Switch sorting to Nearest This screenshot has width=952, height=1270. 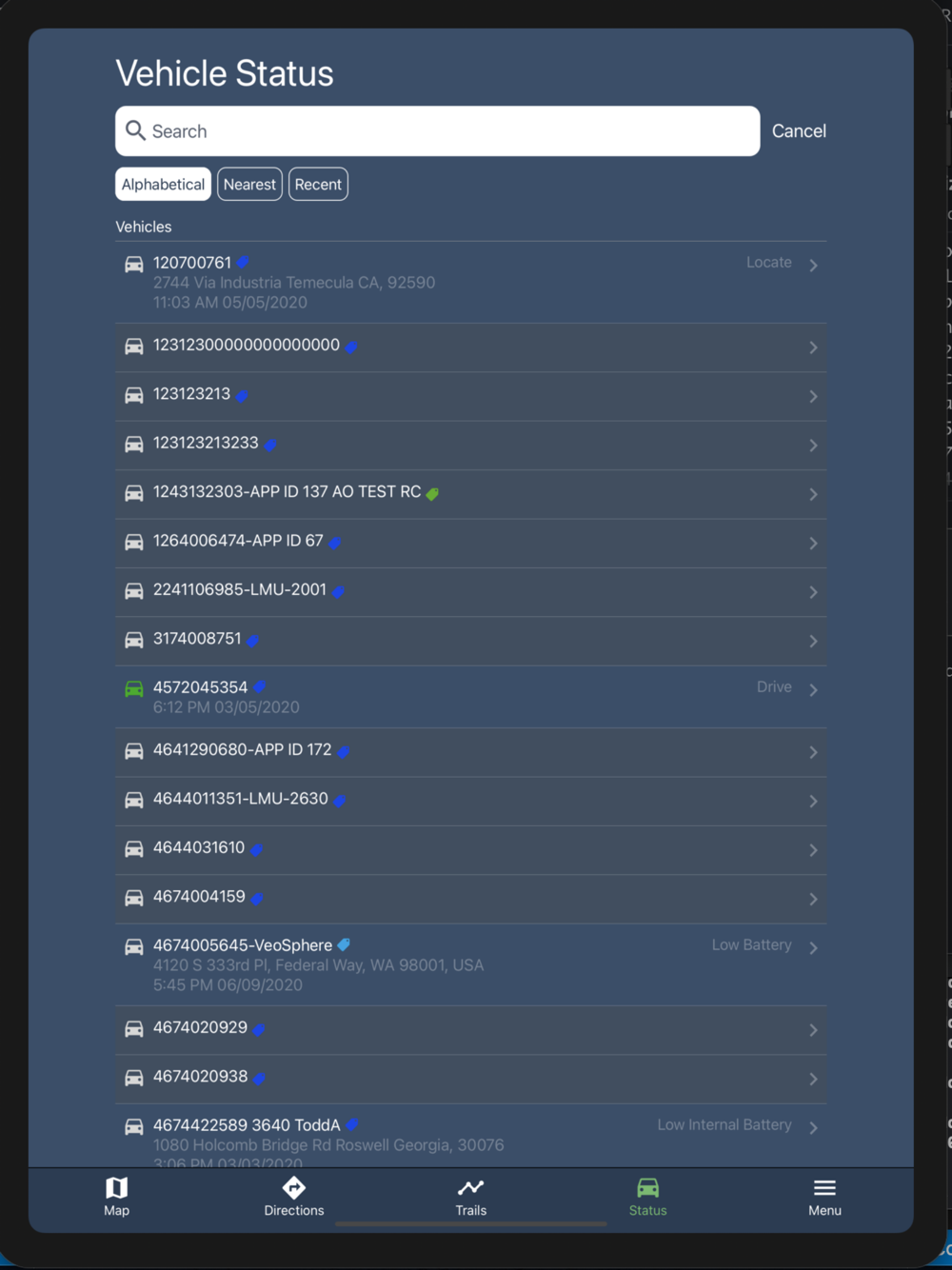pos(249,185)
